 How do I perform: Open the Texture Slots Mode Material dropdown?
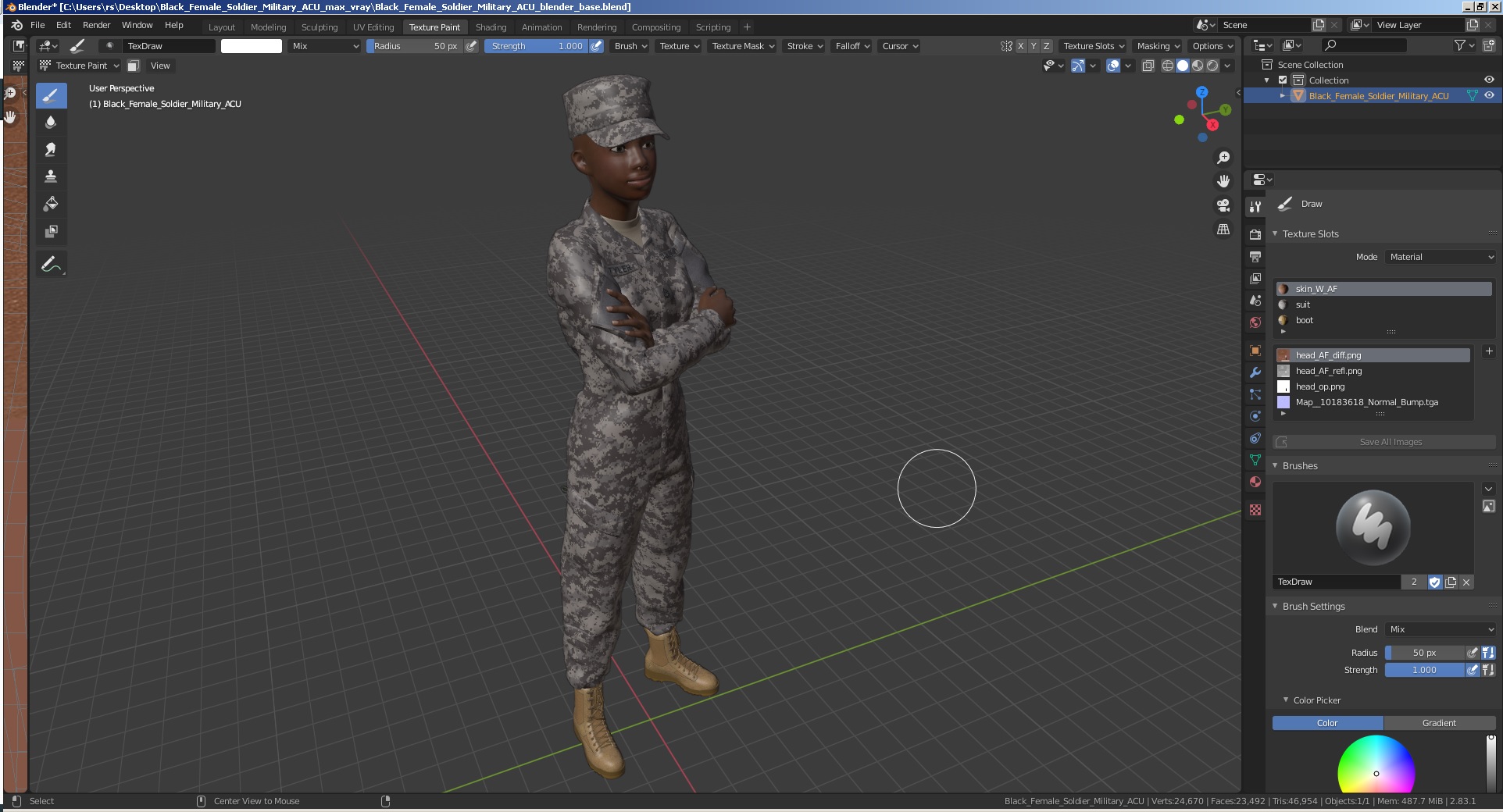[x=1441, y=257]
